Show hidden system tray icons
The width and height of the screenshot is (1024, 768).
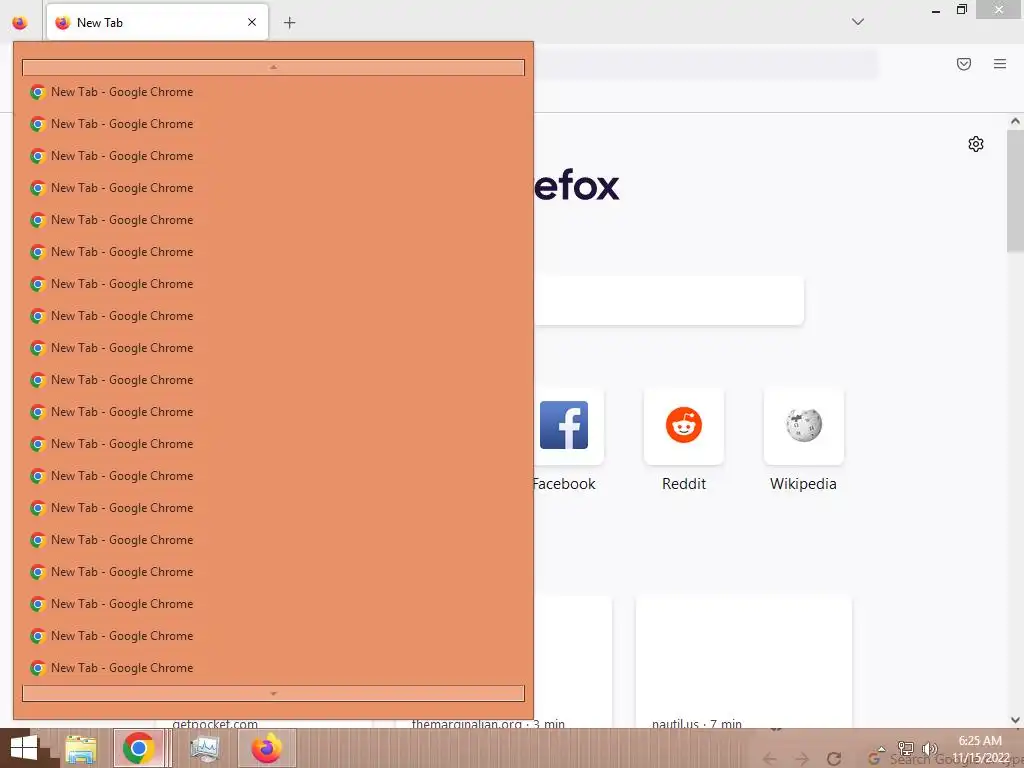(881, 749)
